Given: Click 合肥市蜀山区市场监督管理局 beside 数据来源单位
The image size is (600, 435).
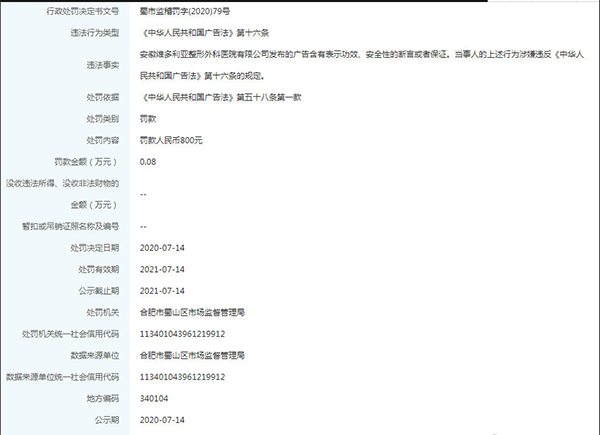Looking at the screenshot, I should coord(192,355).
